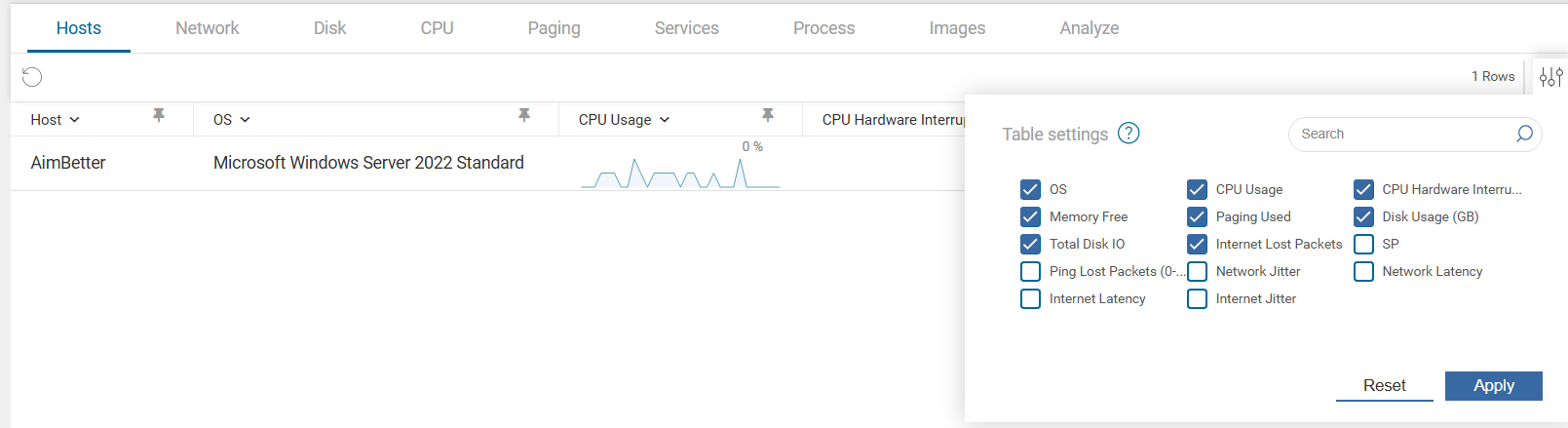Screen dimensions: 1568x428
Task: Click the CPU Usage sparkline graph
Action: coord(679,174)
